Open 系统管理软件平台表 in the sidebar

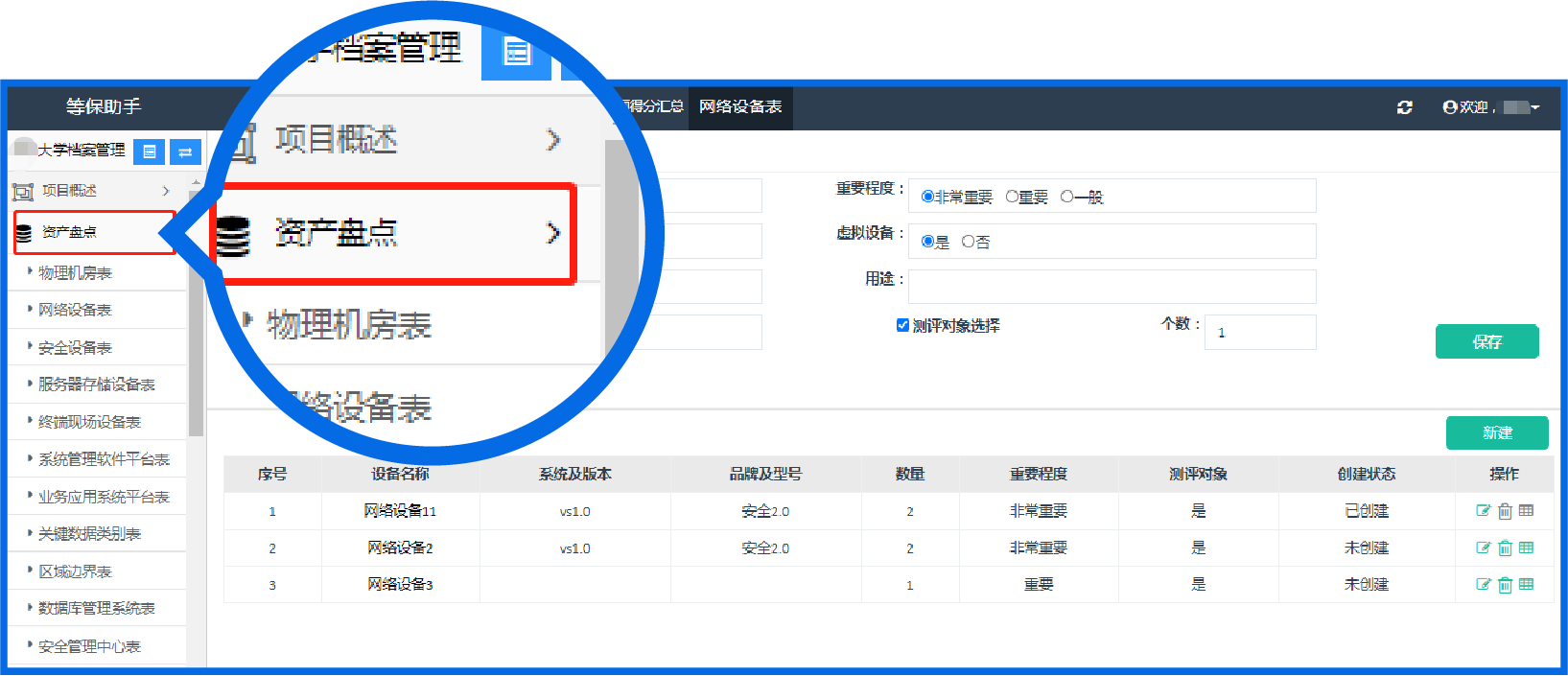104,459
